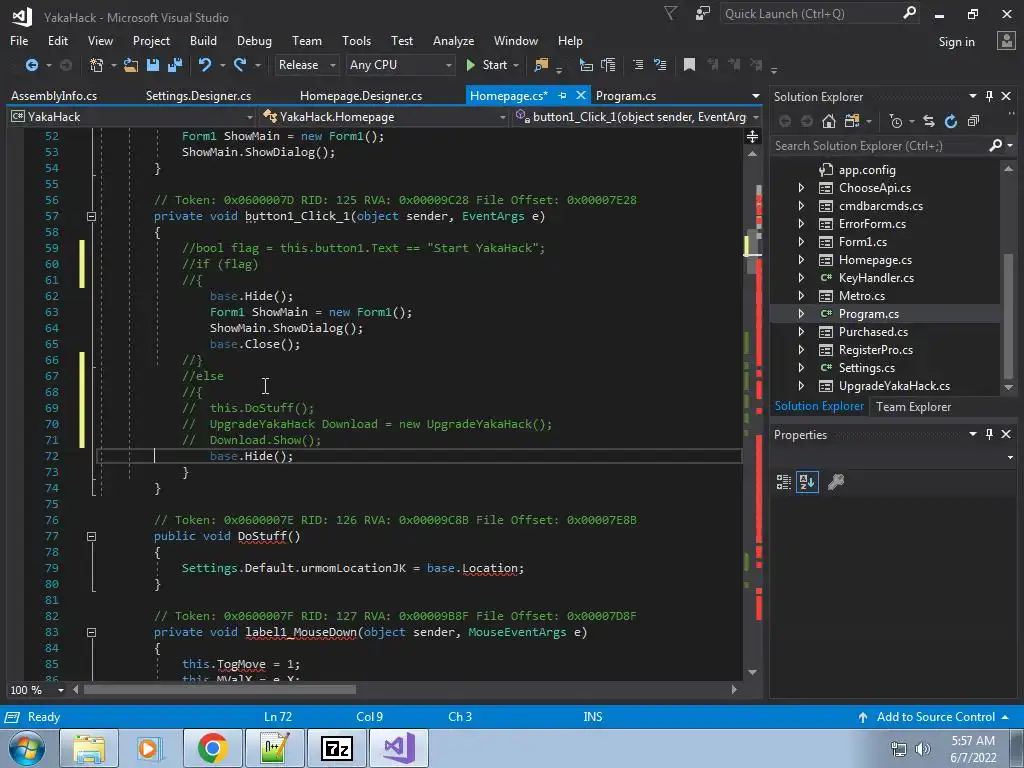Click the editor vertical scrollbar down arrow
The image size is (1024, 768).
[x=752, y=672]
